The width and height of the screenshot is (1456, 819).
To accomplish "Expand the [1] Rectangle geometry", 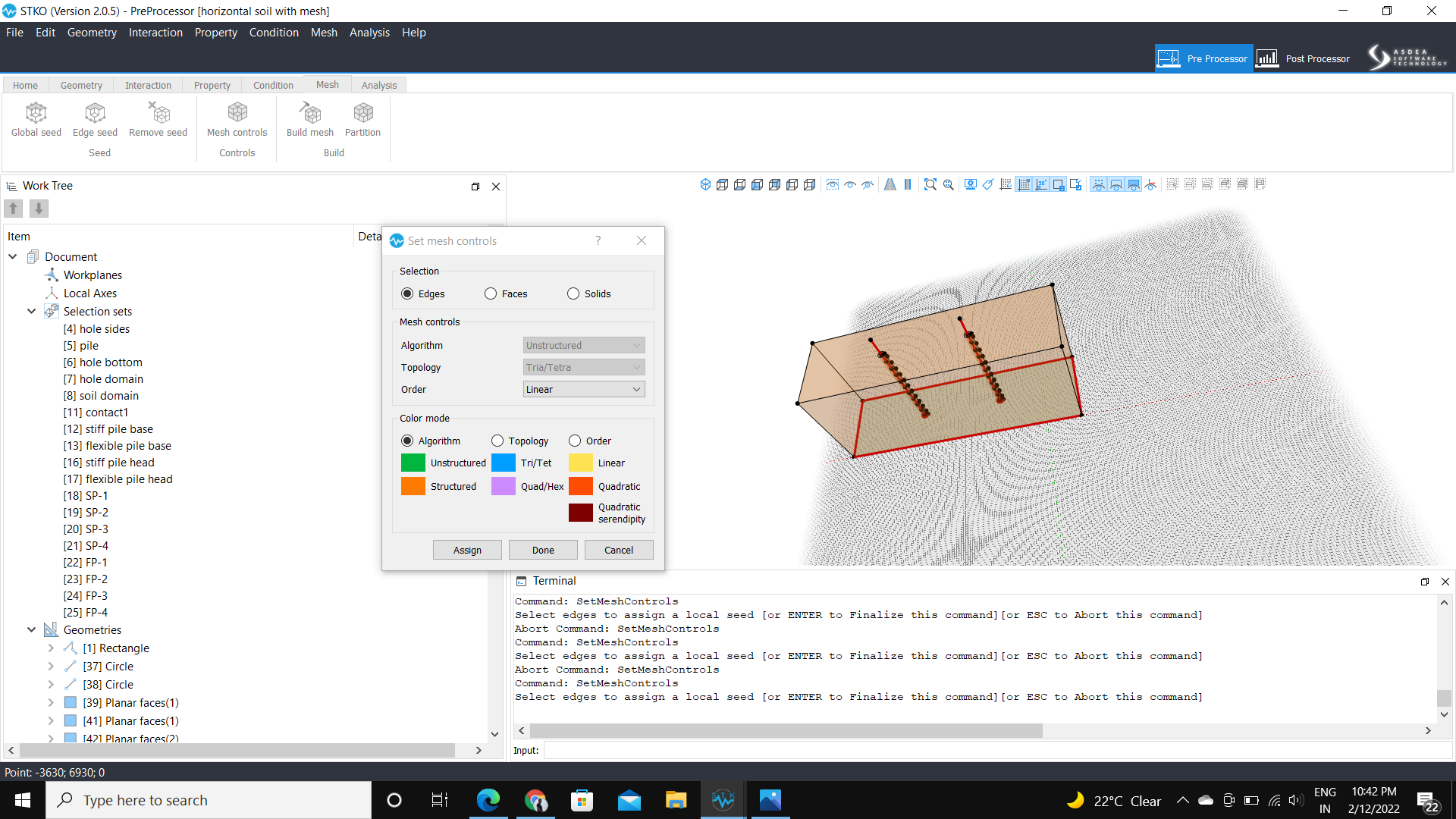I will [x=51, y=648].
